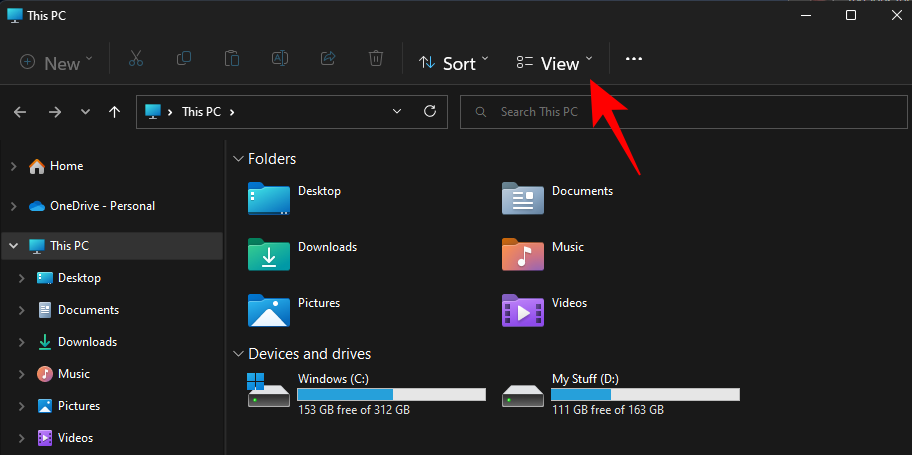Click This PC breadcrumb in address bar

click(201, 112)
